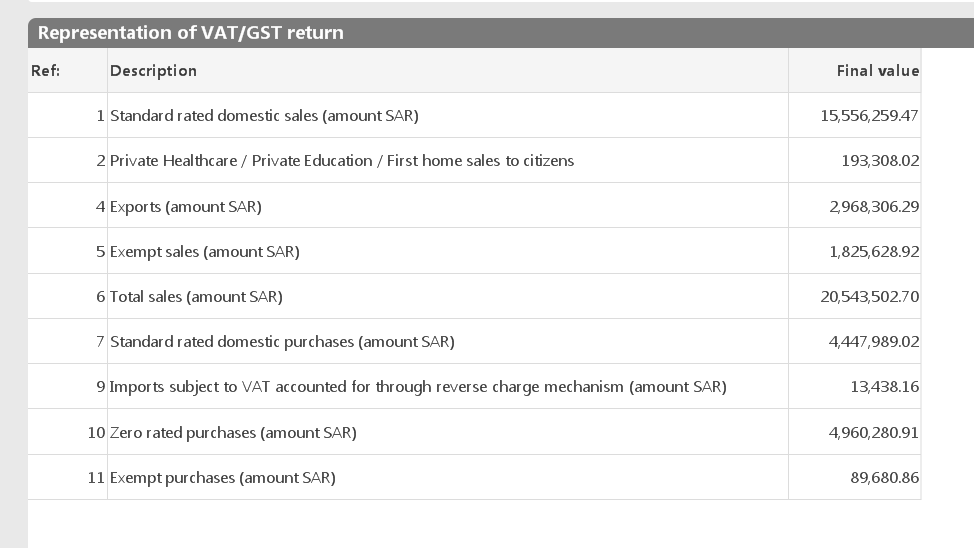
Task: Click the value 2,968,306.29
Action: click(873, 207)
